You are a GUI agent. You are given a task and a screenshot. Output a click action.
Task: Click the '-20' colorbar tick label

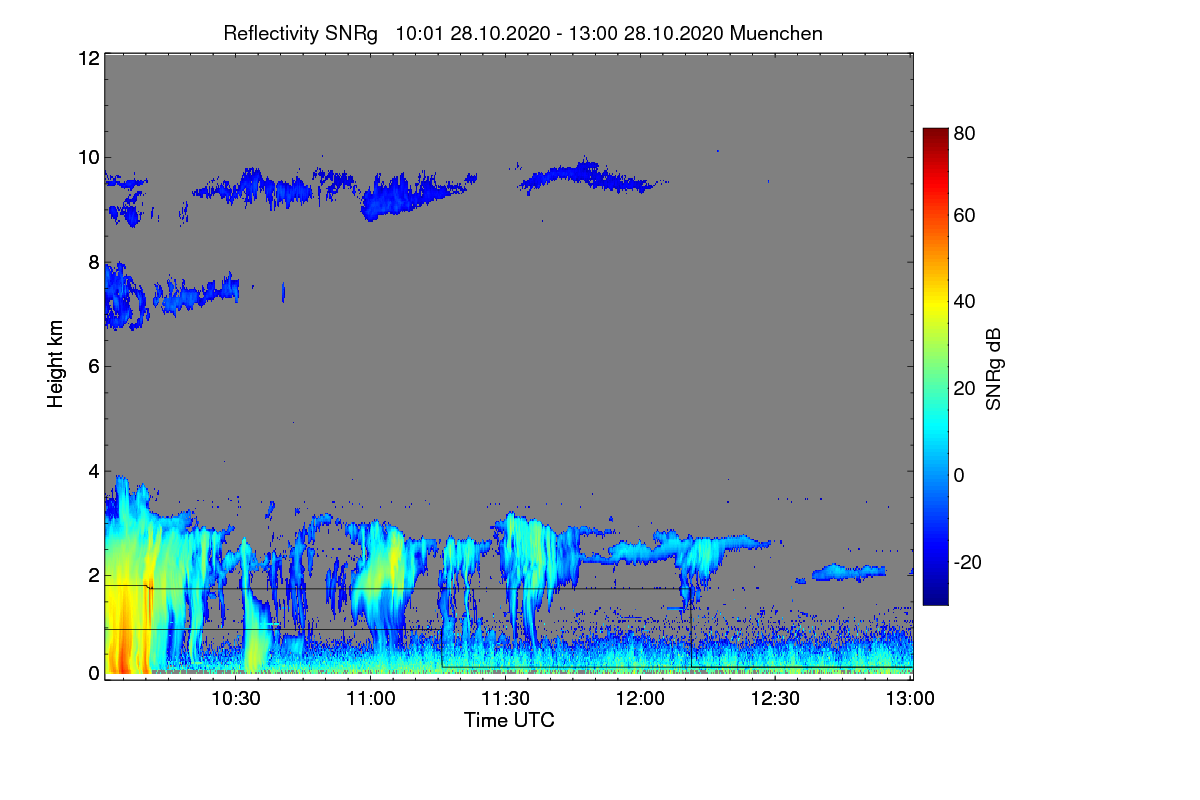tap(967, 562)
